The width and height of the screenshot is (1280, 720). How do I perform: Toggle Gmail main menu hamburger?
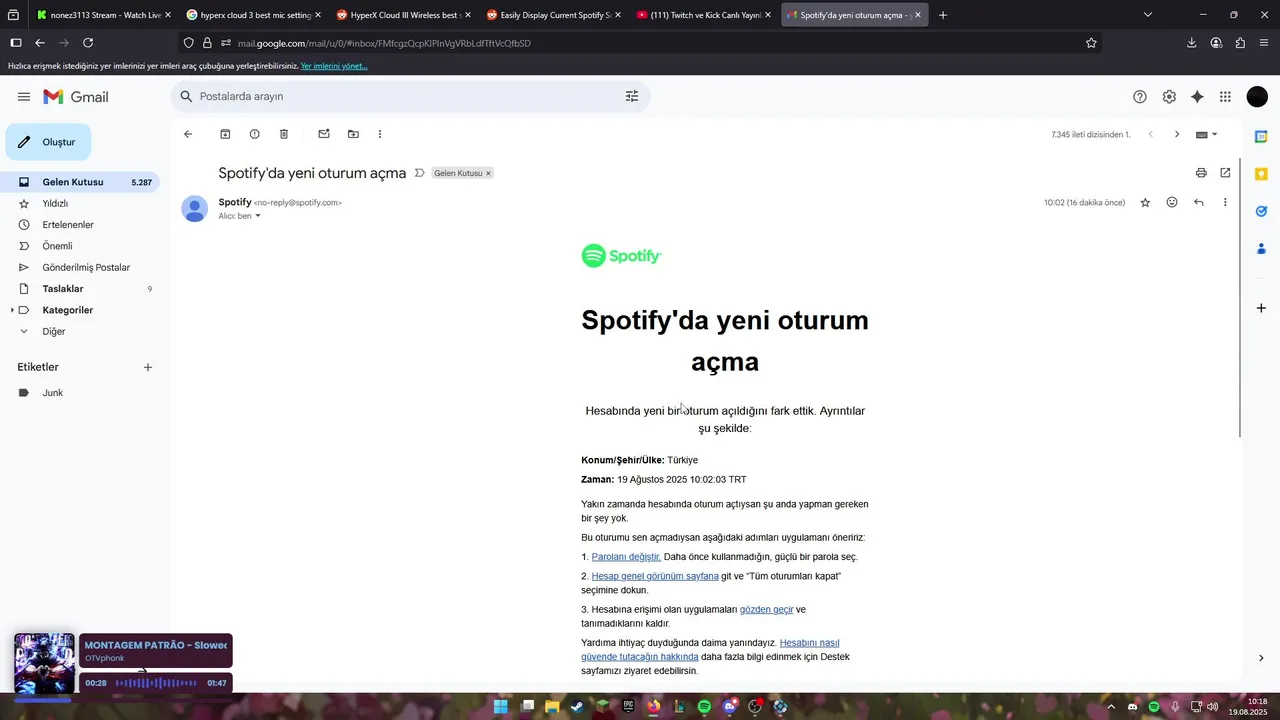(24, 97)
